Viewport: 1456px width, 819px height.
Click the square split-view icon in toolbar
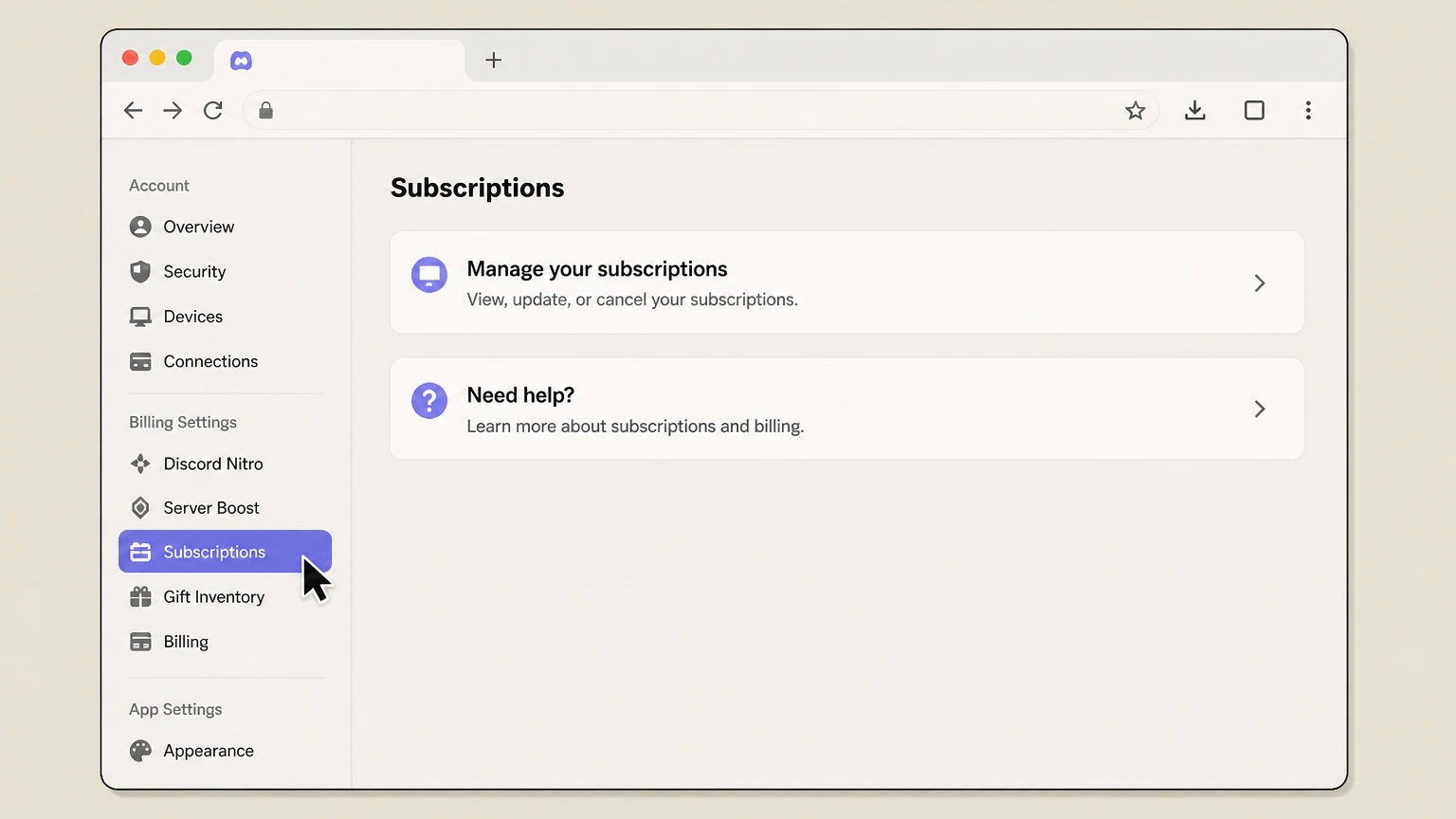point(1254,111)
